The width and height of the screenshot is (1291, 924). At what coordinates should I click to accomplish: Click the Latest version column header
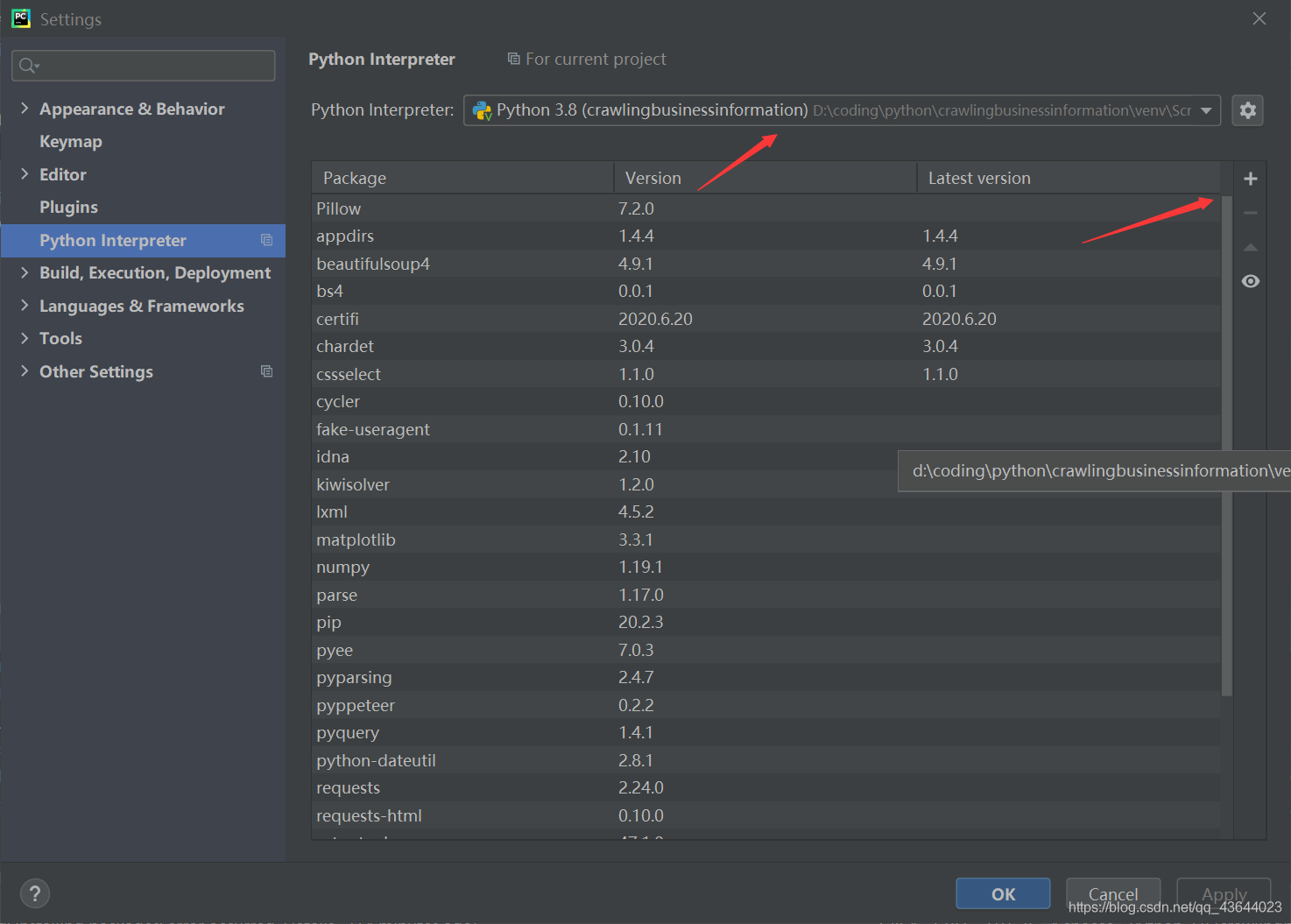[1069, 178]
